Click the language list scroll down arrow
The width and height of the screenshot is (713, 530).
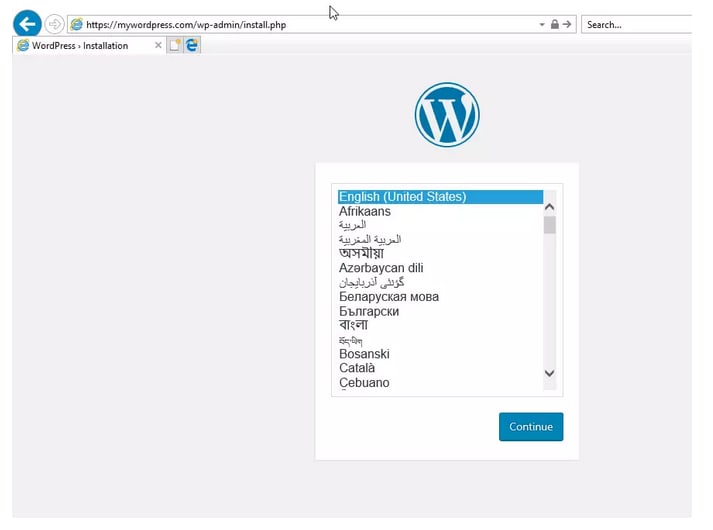pos(549,373)
